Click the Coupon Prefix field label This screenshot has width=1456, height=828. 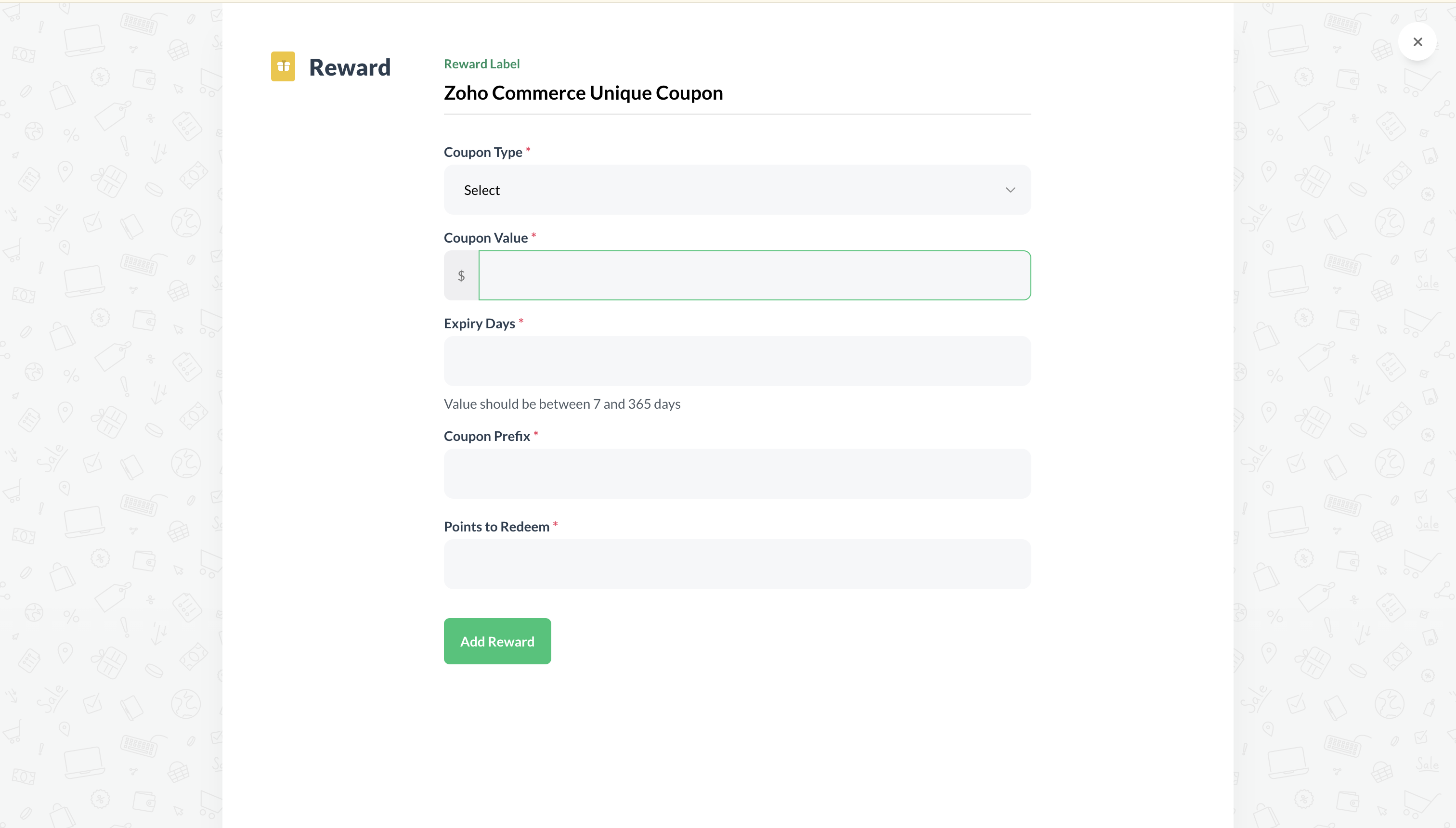[486, 436]
